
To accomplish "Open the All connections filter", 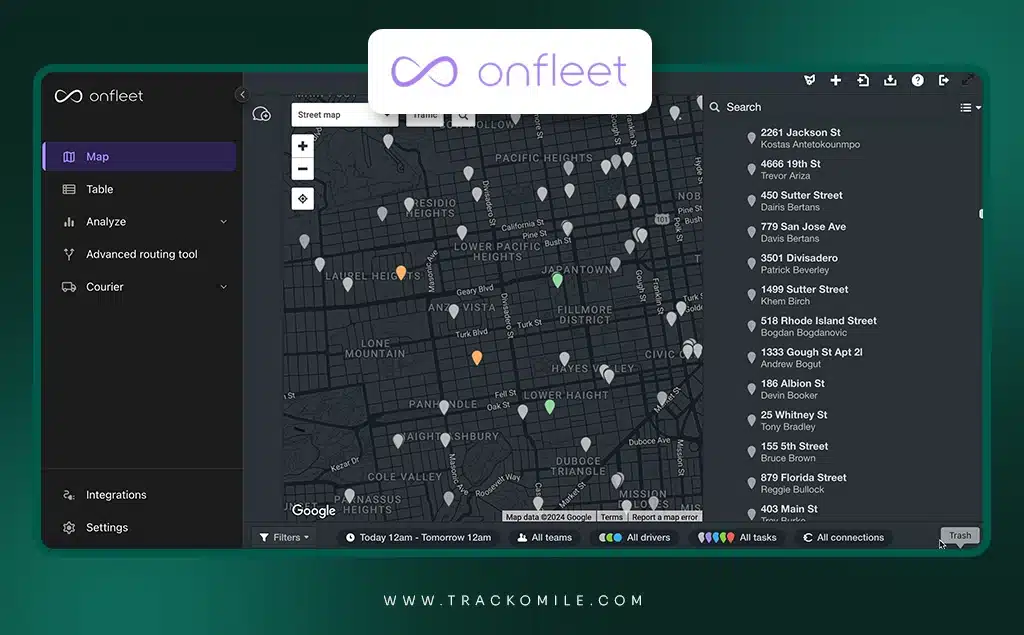I will tap(843, 538).
